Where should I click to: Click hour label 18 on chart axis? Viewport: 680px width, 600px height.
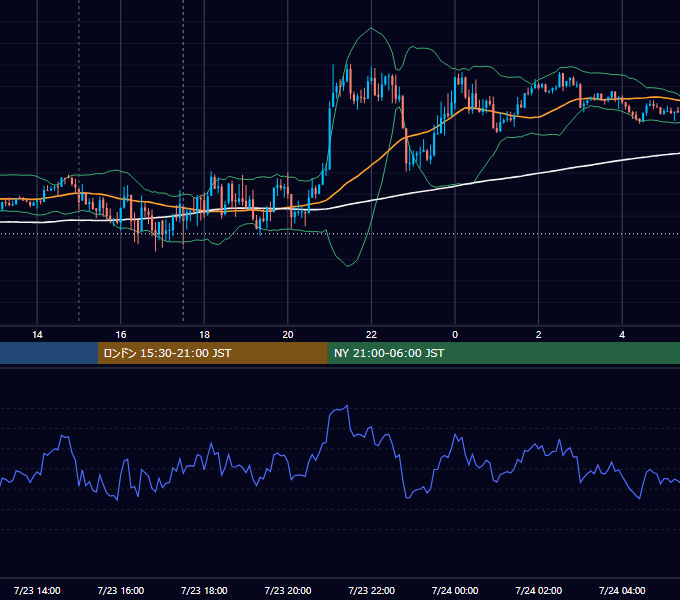point(204,335)
